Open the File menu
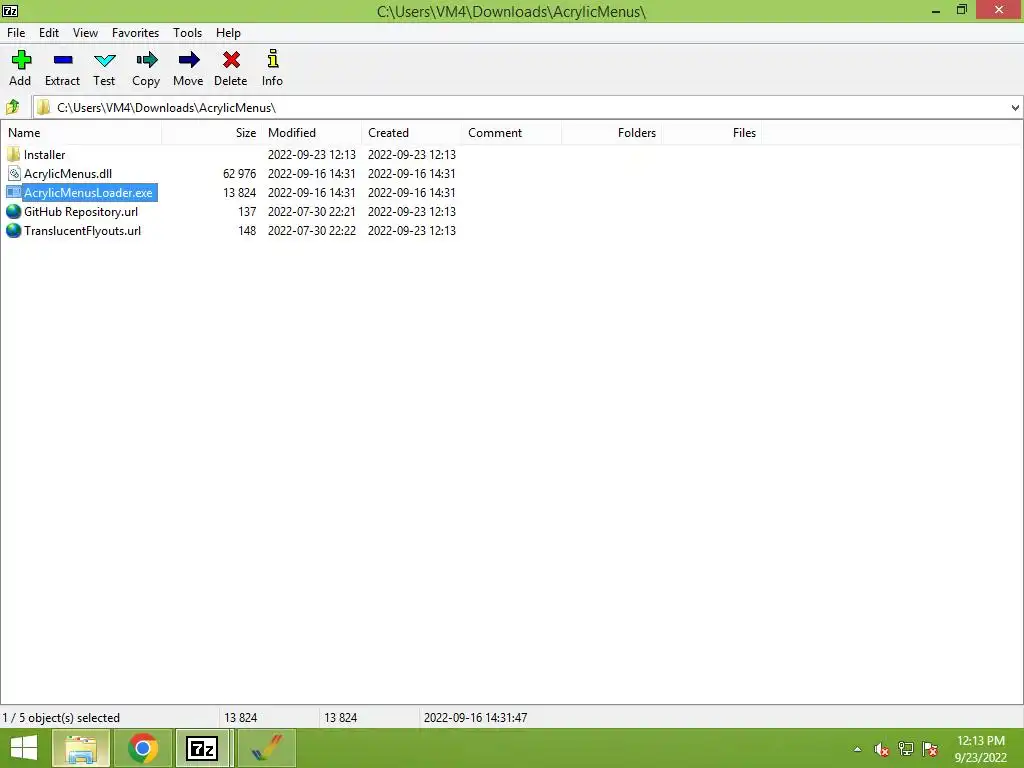 pyautogui.click(x=16, y=33)
